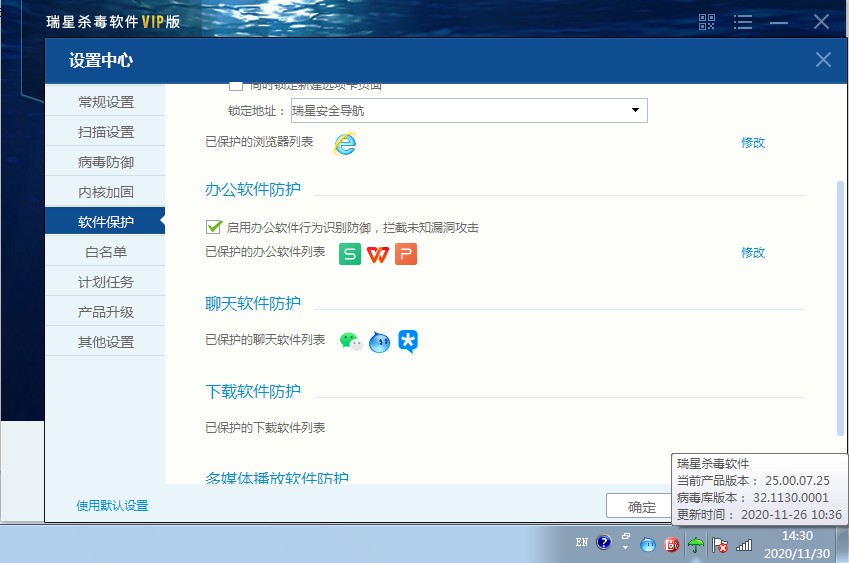Image resolution: width=849 pixels, height=563 pixels.
Task: Click the taskbar clock showing 14:30
Action: [x=797, y=536]
